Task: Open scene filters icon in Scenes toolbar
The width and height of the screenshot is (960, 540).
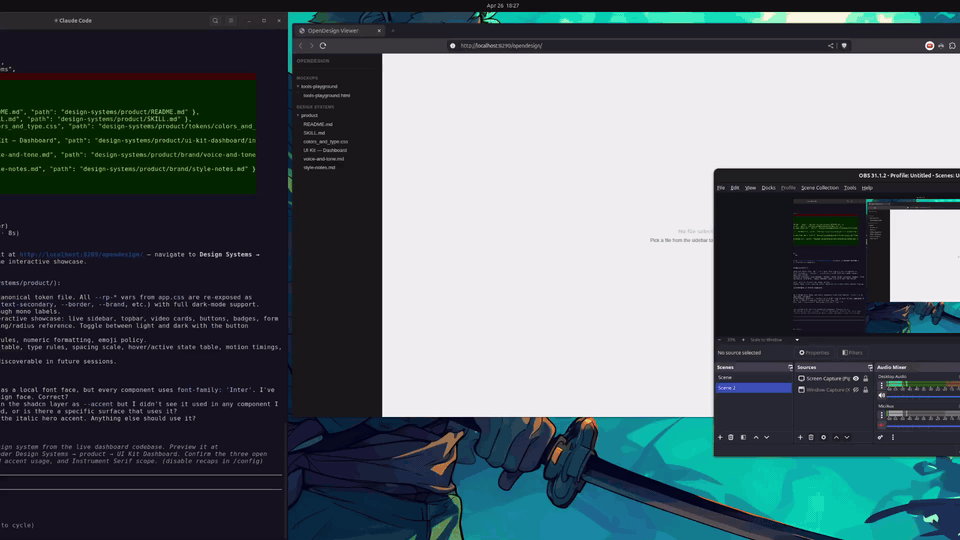Action: [743, 437]
